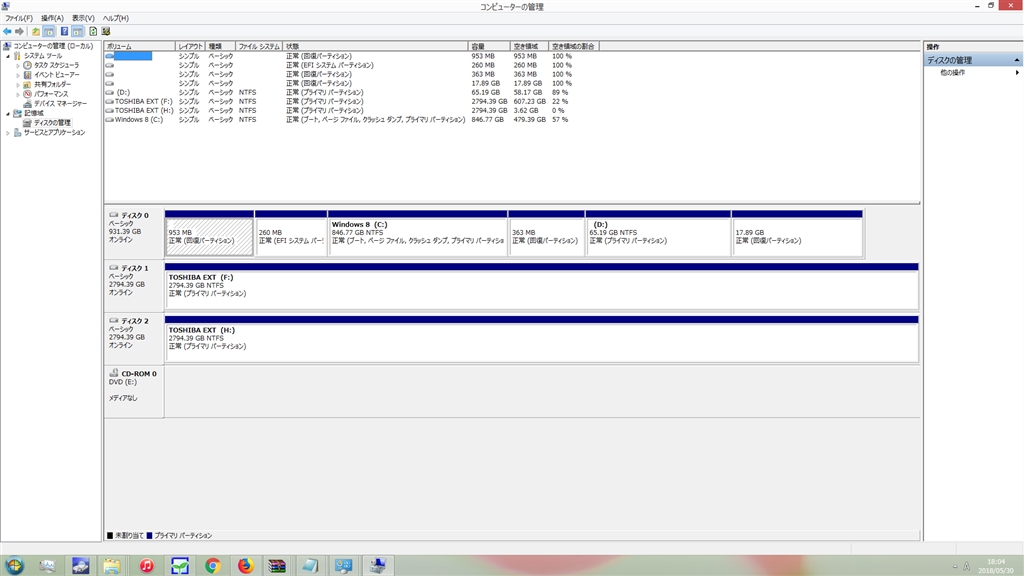Open WinRAR from the taskbar
This screenshot has width=1024, height=576.
click(x=278, y=566)
